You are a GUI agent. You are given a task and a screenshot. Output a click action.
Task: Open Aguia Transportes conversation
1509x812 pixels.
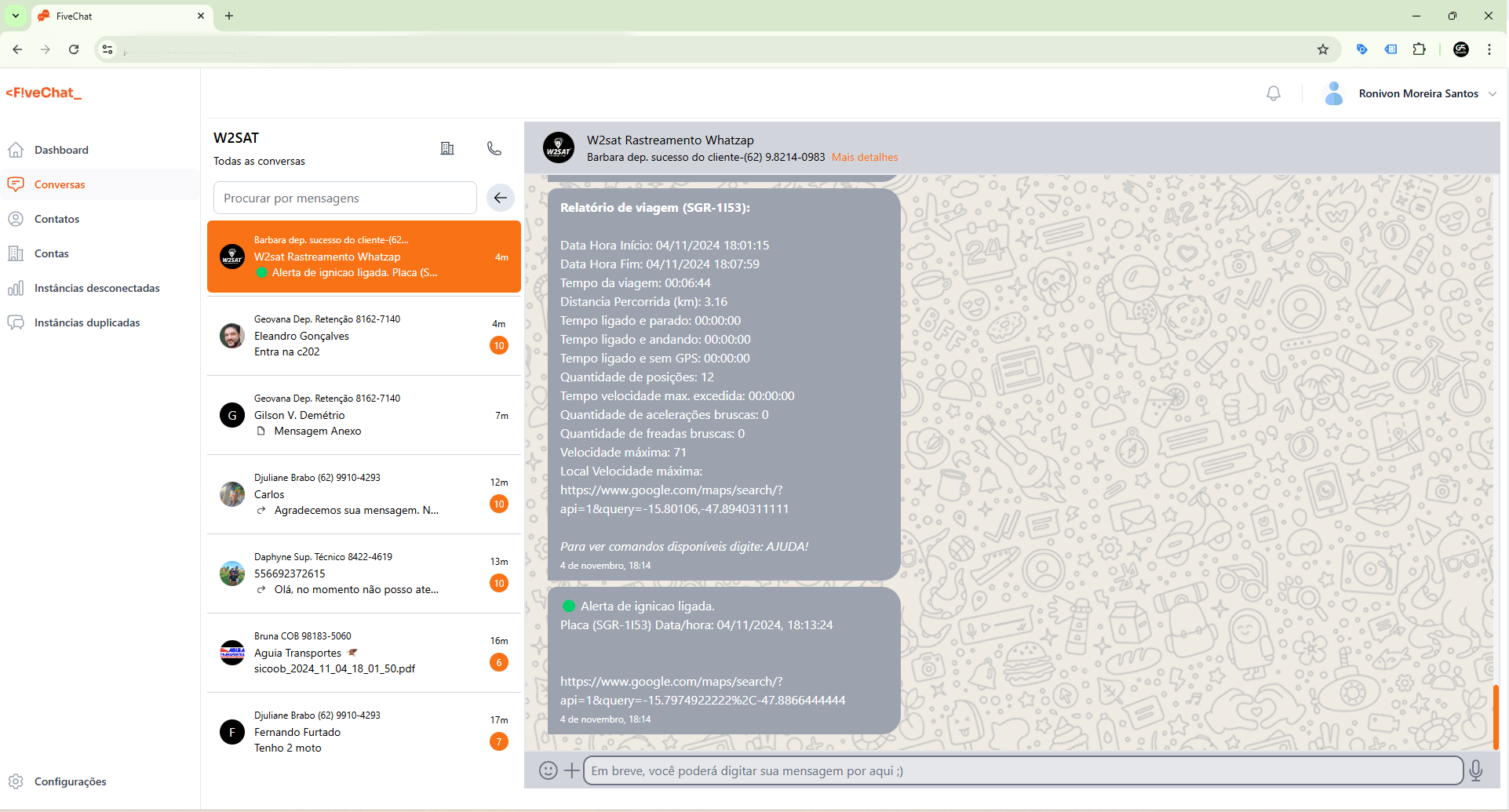pos(364,653)
